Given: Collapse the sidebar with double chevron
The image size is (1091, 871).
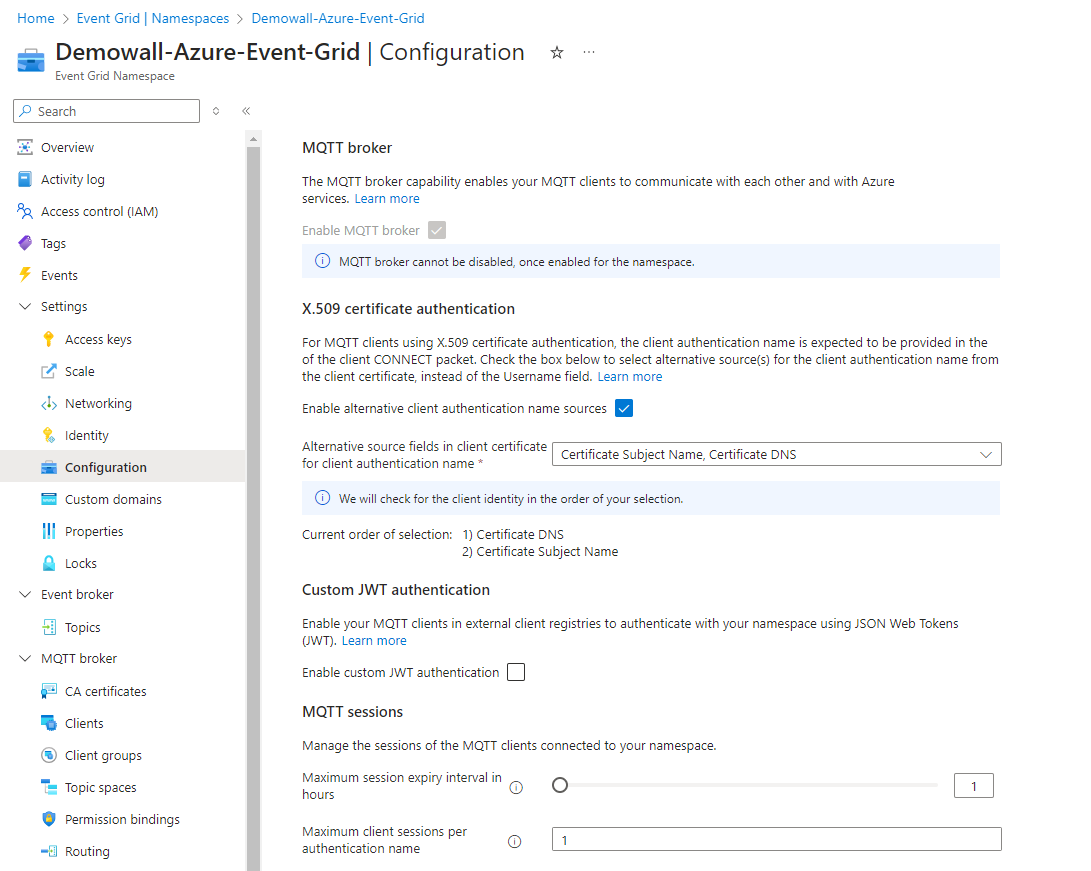Looking at the screenshot, I should pyautogui.click(x=246, y=111).
